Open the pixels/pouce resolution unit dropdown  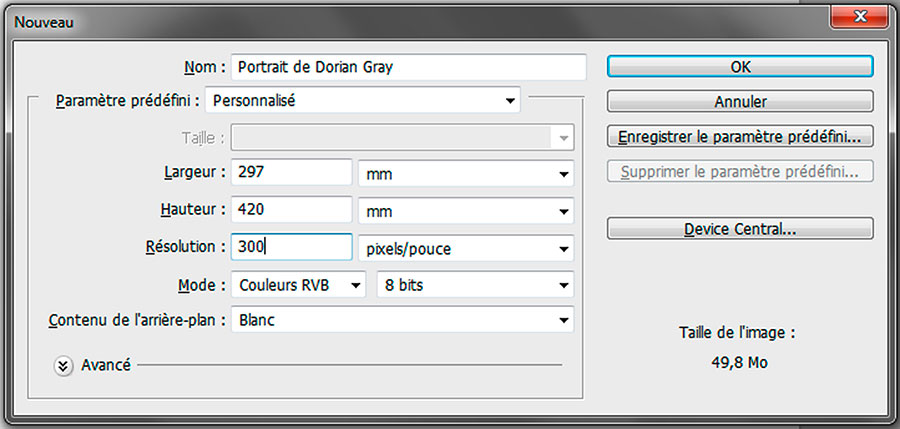[465, 248]
